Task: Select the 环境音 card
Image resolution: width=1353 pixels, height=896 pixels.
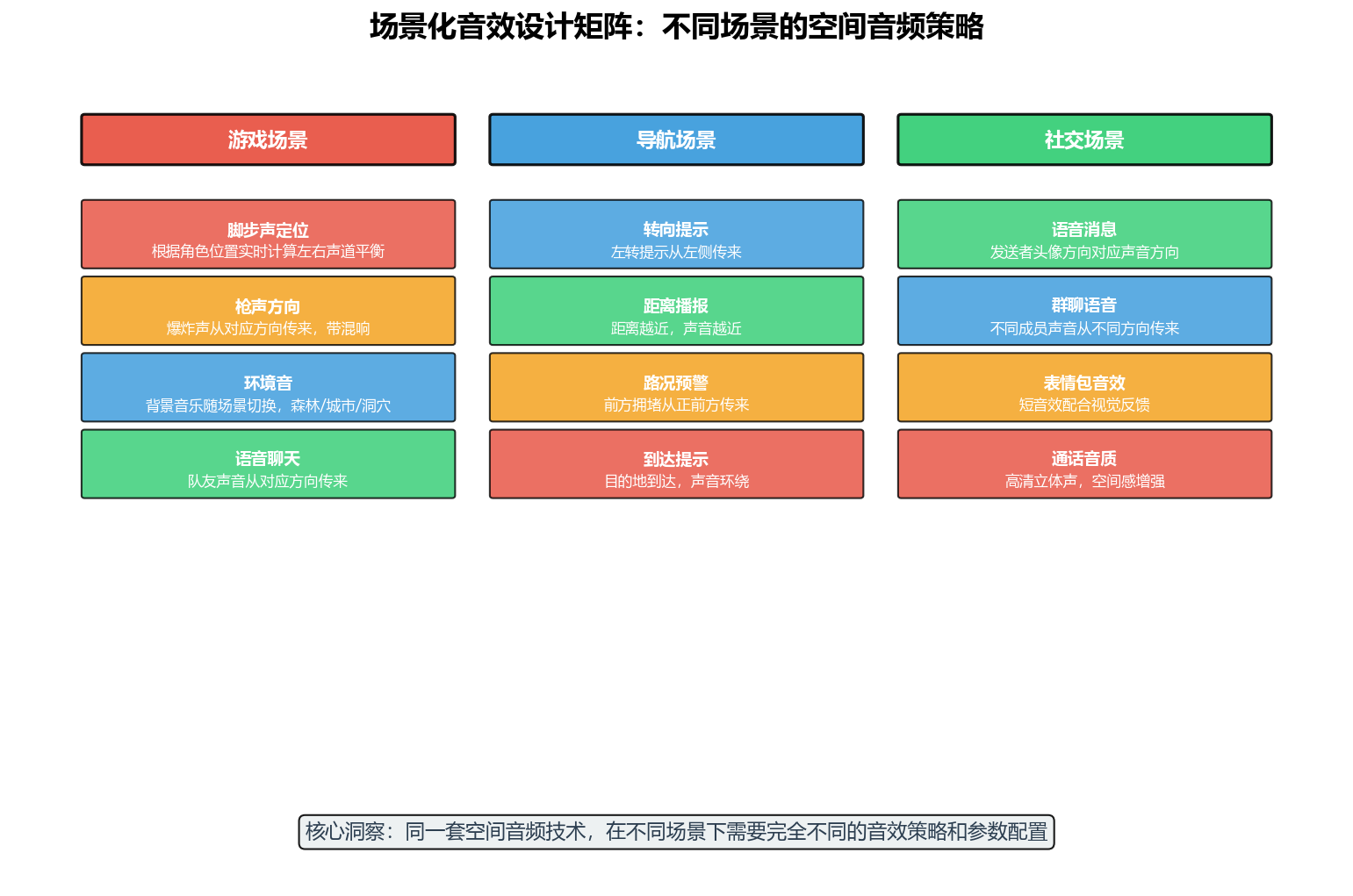Action: point(268,387)
